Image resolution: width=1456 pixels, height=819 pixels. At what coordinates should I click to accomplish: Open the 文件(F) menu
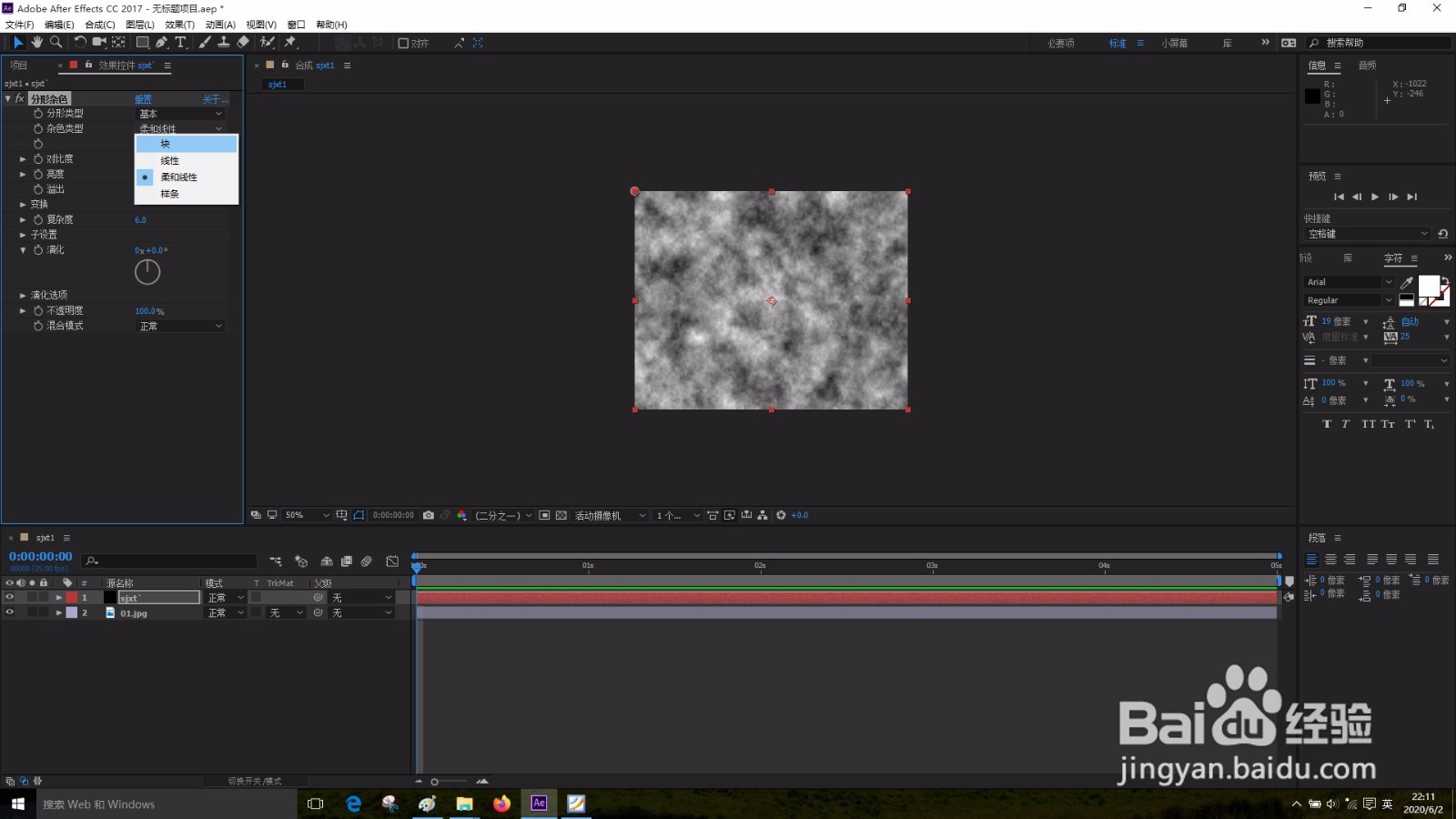20,25
